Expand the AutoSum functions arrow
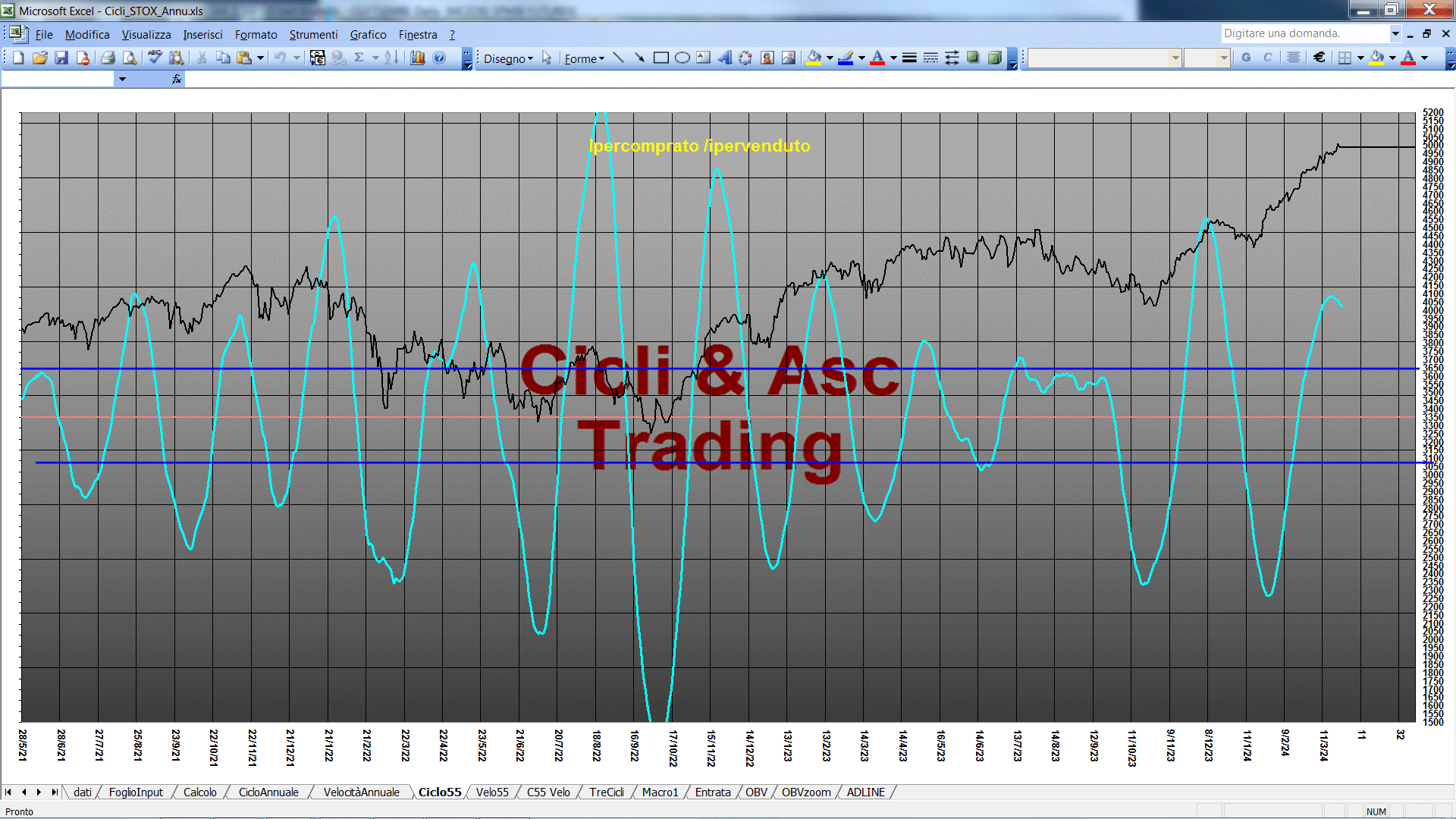Viewport: 1456px width, 819px height. (x=375, y=58)
